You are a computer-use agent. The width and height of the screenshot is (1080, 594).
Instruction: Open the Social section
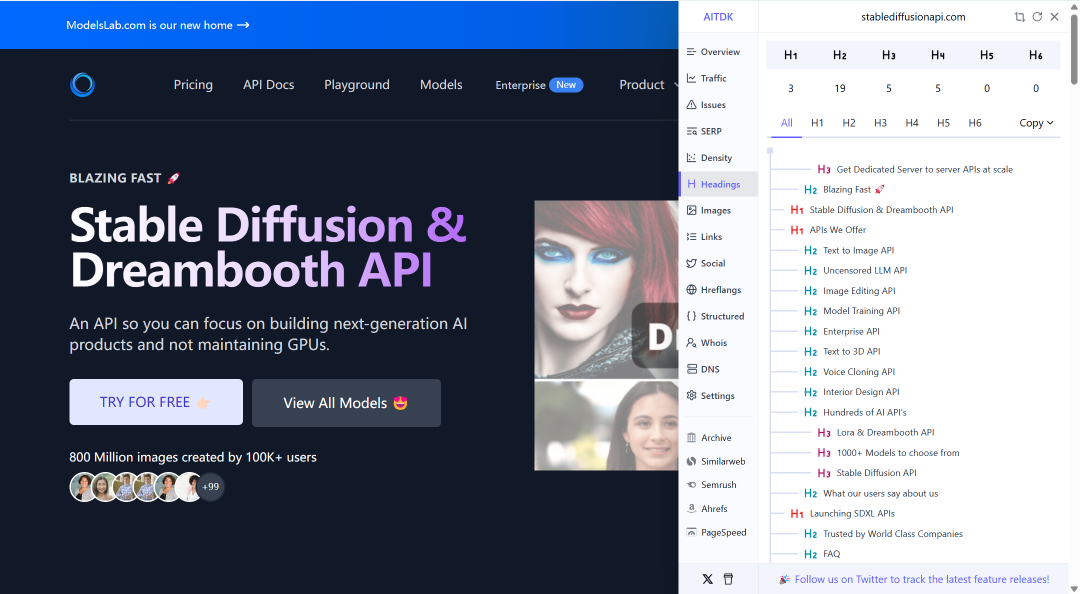click(x=706, y=263)
